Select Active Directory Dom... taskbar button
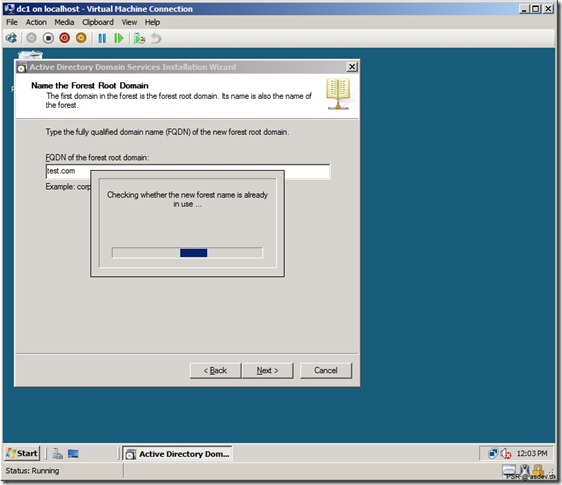This screenshot has height=485, width=562. (178, 454)
